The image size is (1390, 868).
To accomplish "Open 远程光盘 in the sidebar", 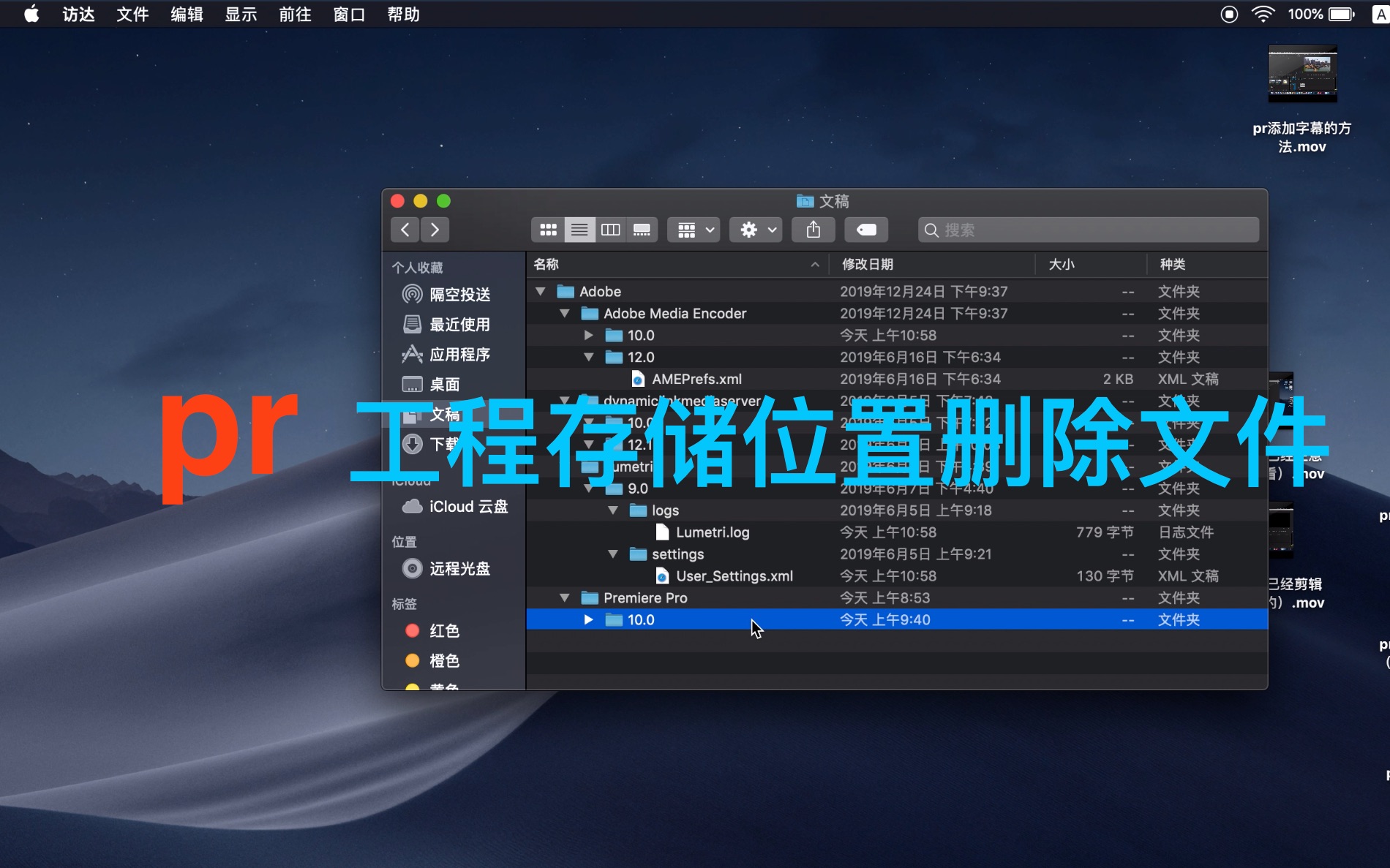I will click(x=446, y=569).
